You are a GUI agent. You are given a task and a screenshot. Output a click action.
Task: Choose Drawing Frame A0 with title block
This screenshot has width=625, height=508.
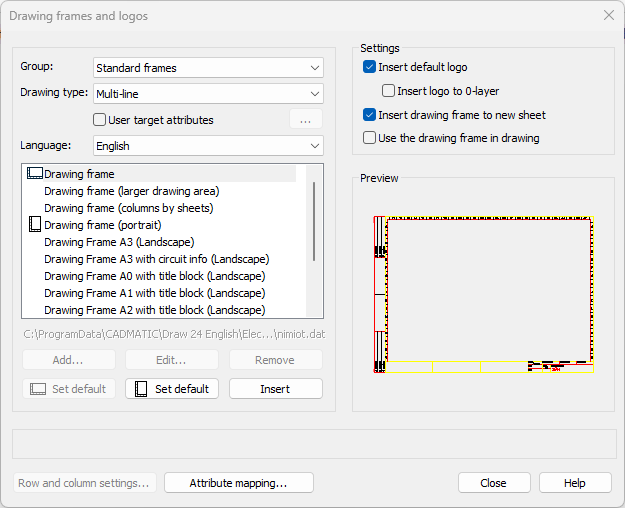coord(154,276)
